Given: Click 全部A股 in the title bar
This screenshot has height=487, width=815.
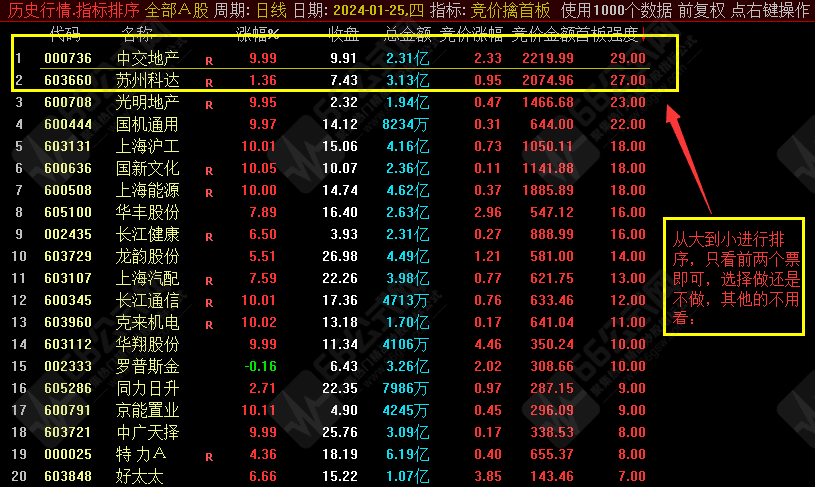Looking at the screenshot, I should click(177, 10).
